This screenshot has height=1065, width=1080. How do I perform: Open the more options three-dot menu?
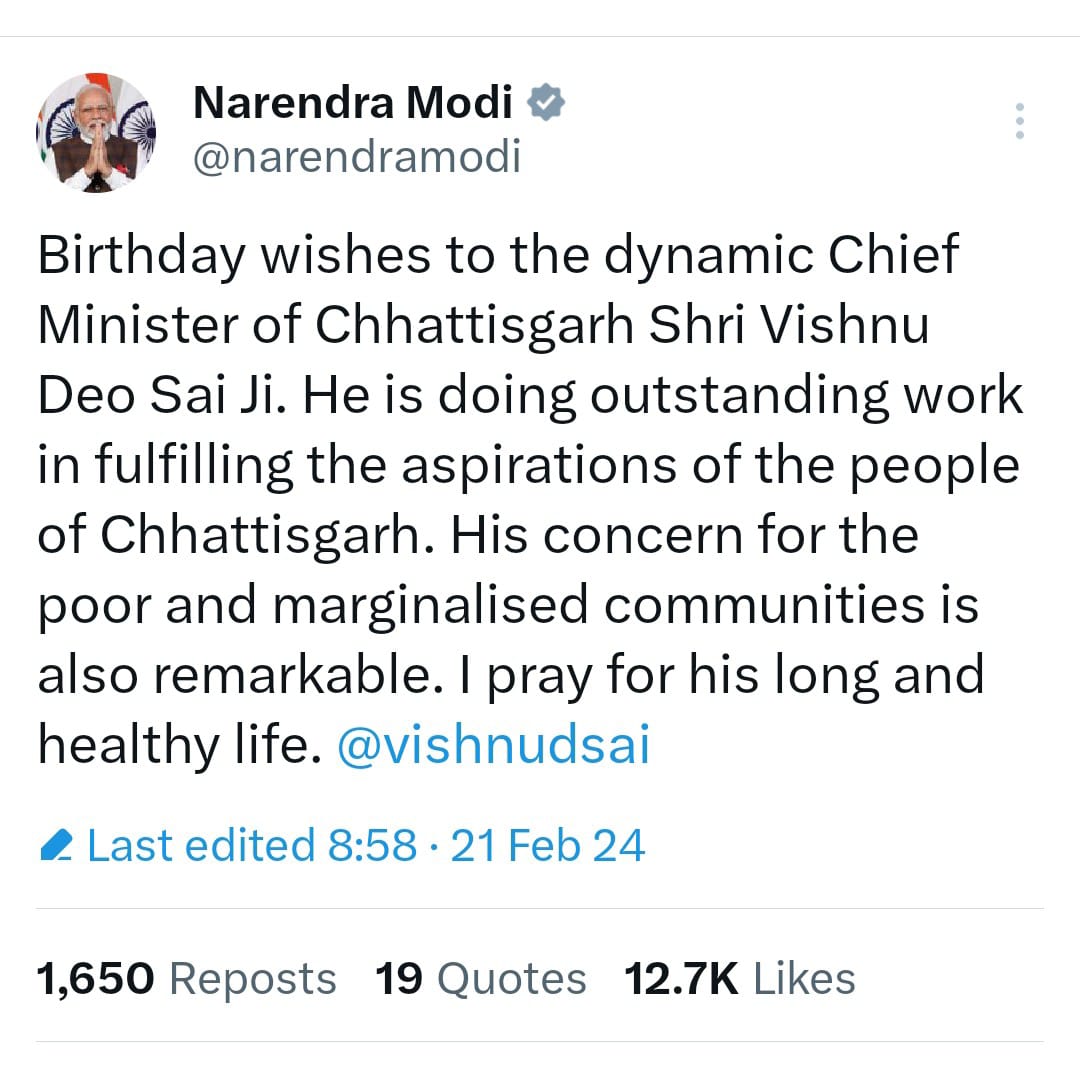pos(1020,122)
